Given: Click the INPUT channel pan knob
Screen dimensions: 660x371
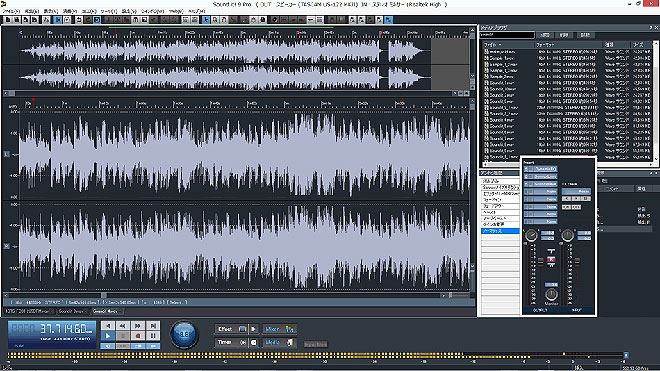Looking at the screenshot, I should coord(567,235).
